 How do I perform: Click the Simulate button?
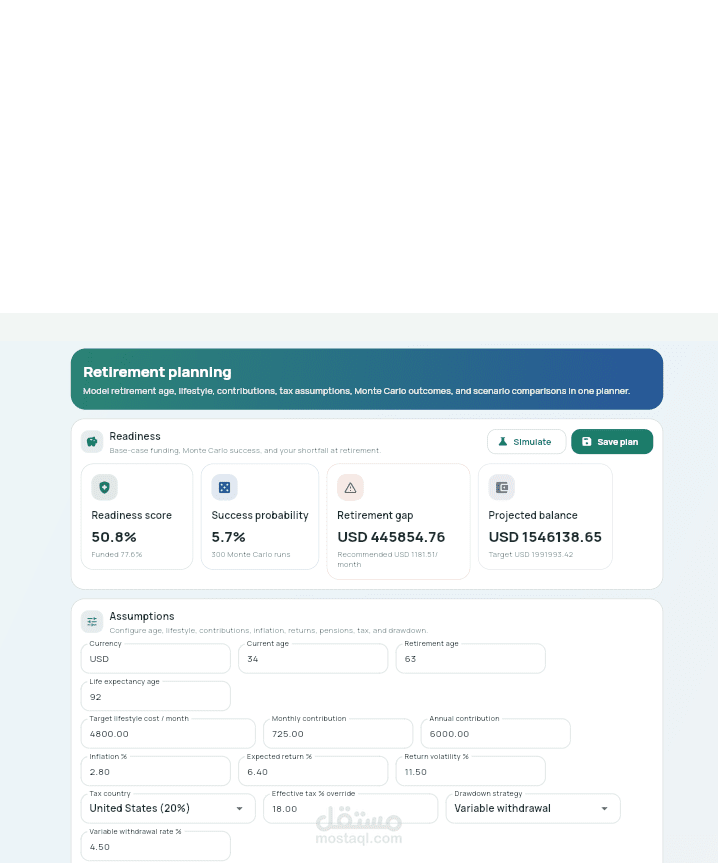pyautogui.click(x=526, y=442)
